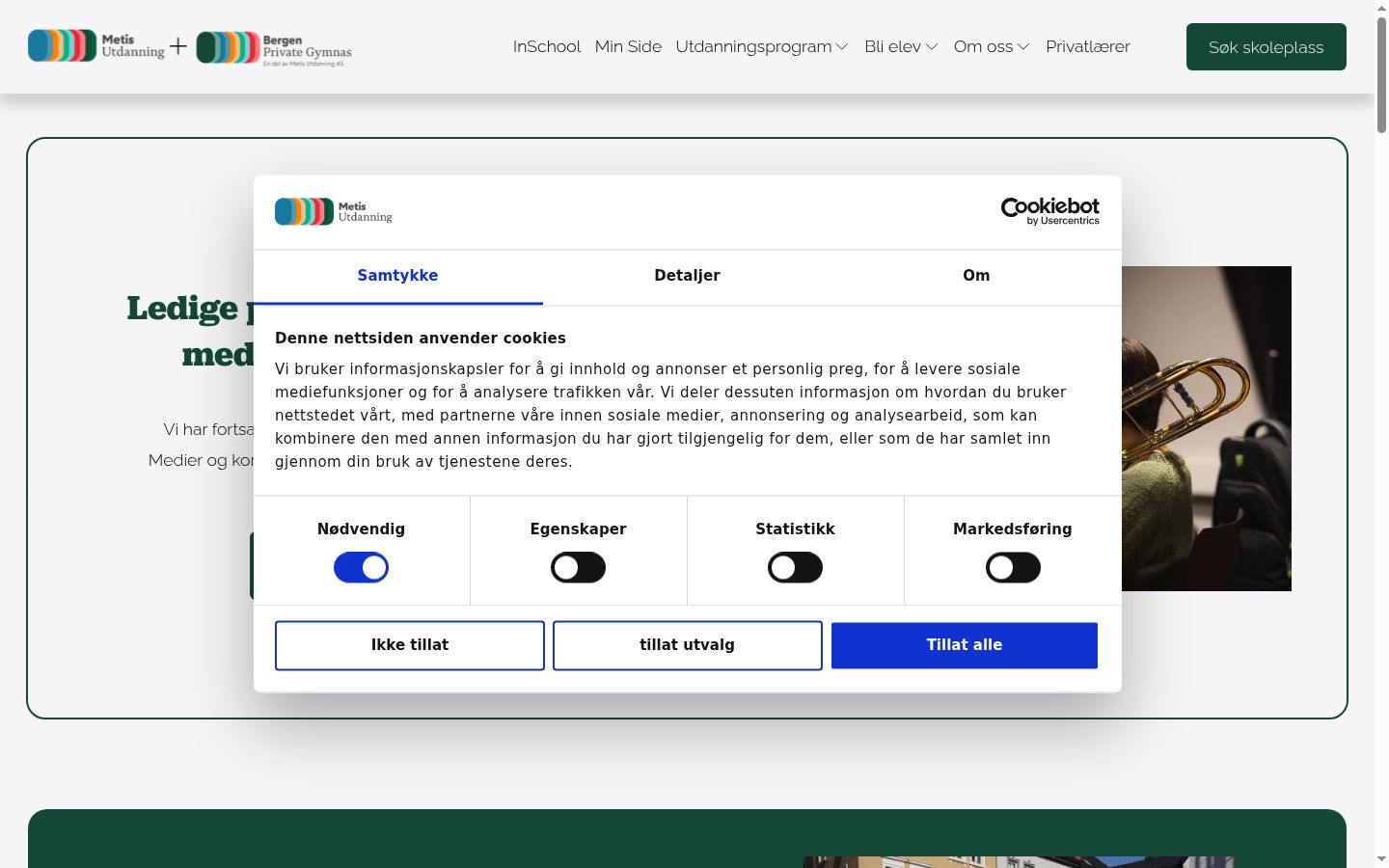This screenshot has width=1389, height=868.
Task: Enable the Egenskaper cookie switch
Action: 578,568
